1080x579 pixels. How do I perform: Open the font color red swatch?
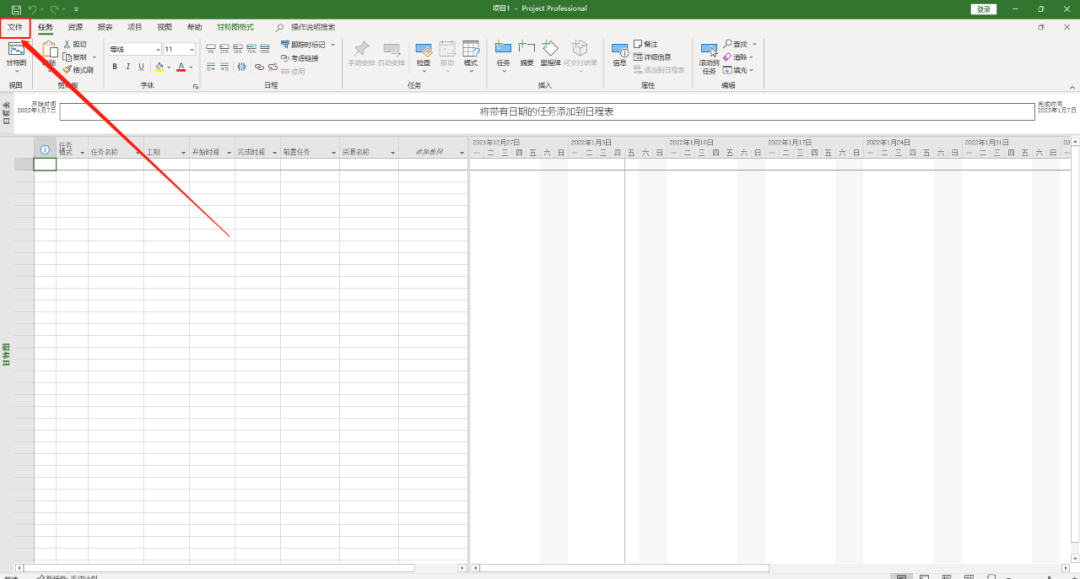point(181,67)
